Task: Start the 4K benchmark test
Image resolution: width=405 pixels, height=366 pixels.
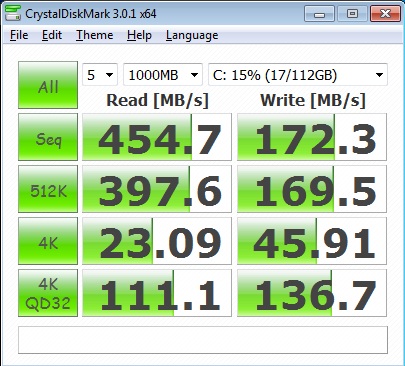Action: point(48,241)
